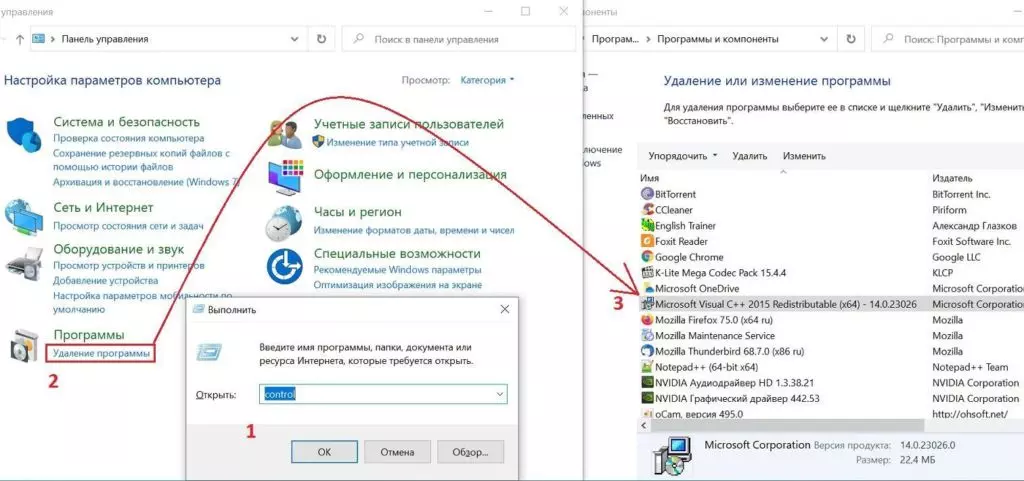Click the CCleaner program icon
1024x481 pixels.
[647, 209]
